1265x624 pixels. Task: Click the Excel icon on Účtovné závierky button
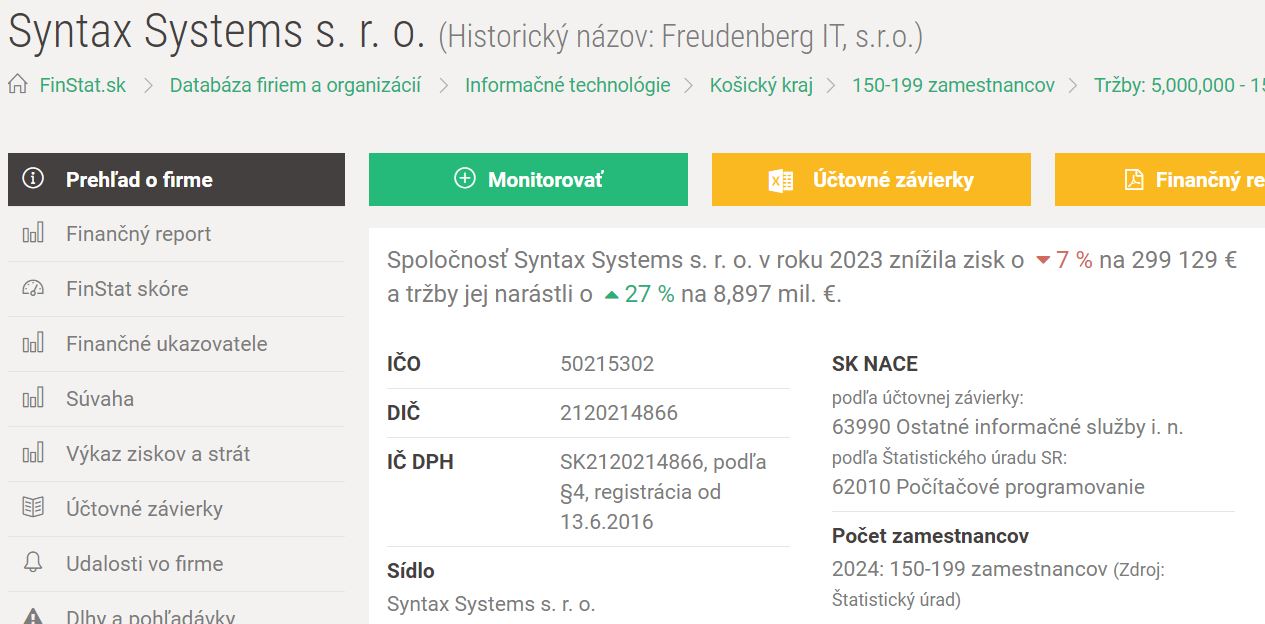(x=780, y=180)
